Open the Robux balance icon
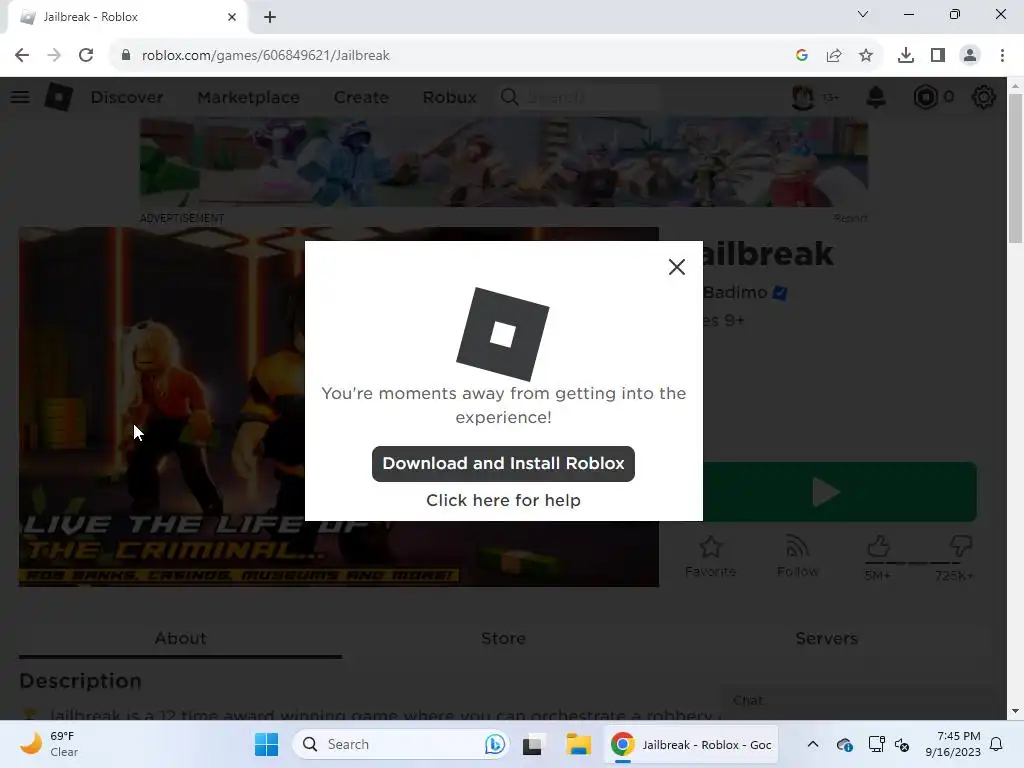Image resolution: width=1024 pixels, height=768 pixels. [x=925, y=97]
